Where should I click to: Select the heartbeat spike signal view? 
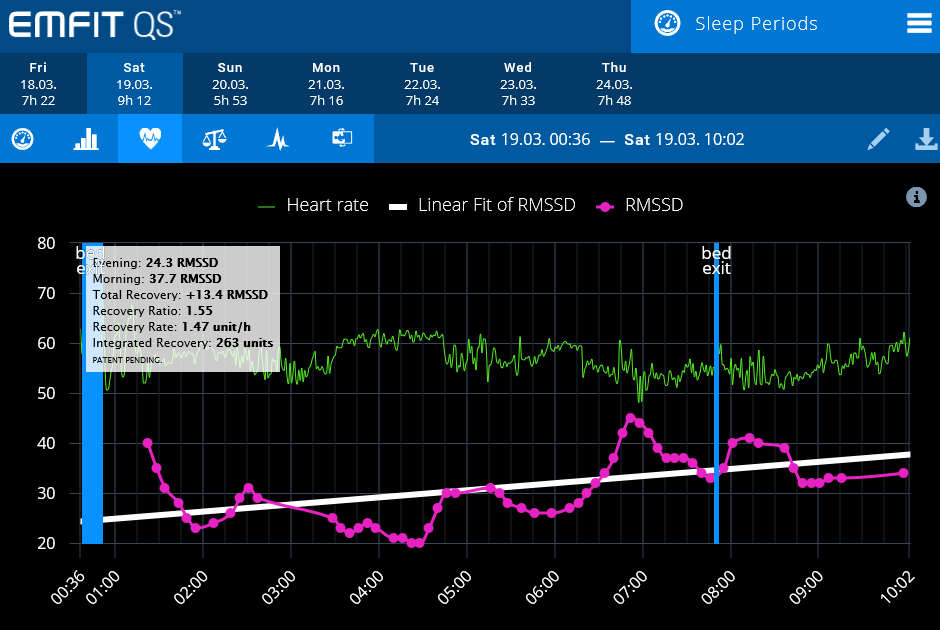(x=278, y=139)
